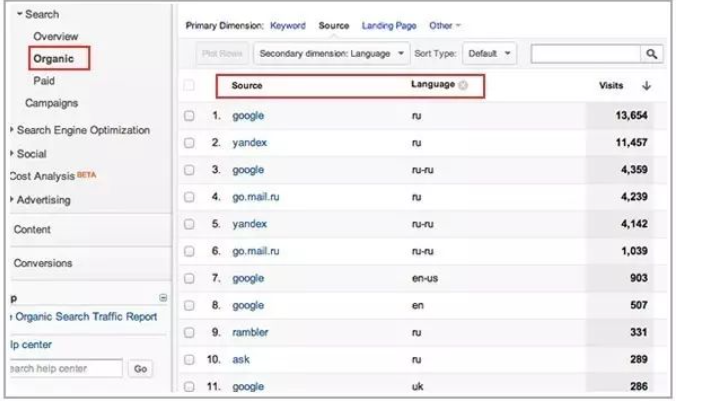Image resolution: width=713 pixels, height=403 pixels.
Task: Tick checkbox for row 7 google en-us
Action: (189, 278)
